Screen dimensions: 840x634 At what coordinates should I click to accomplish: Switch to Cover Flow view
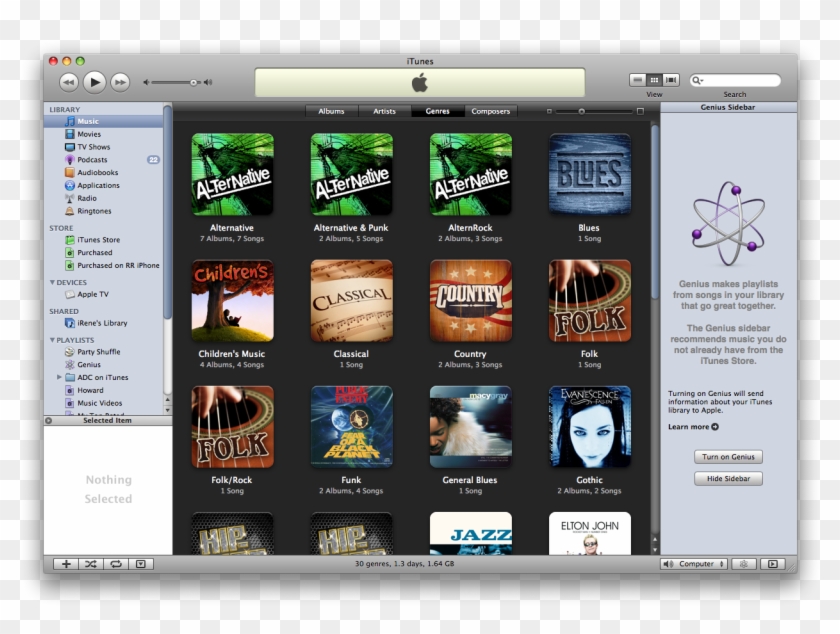[x=669, y=78]
